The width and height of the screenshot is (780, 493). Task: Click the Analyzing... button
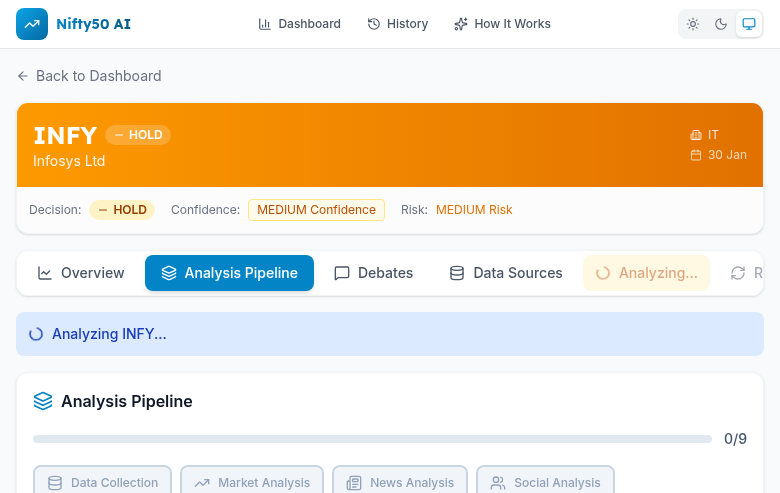click(646, 273)
